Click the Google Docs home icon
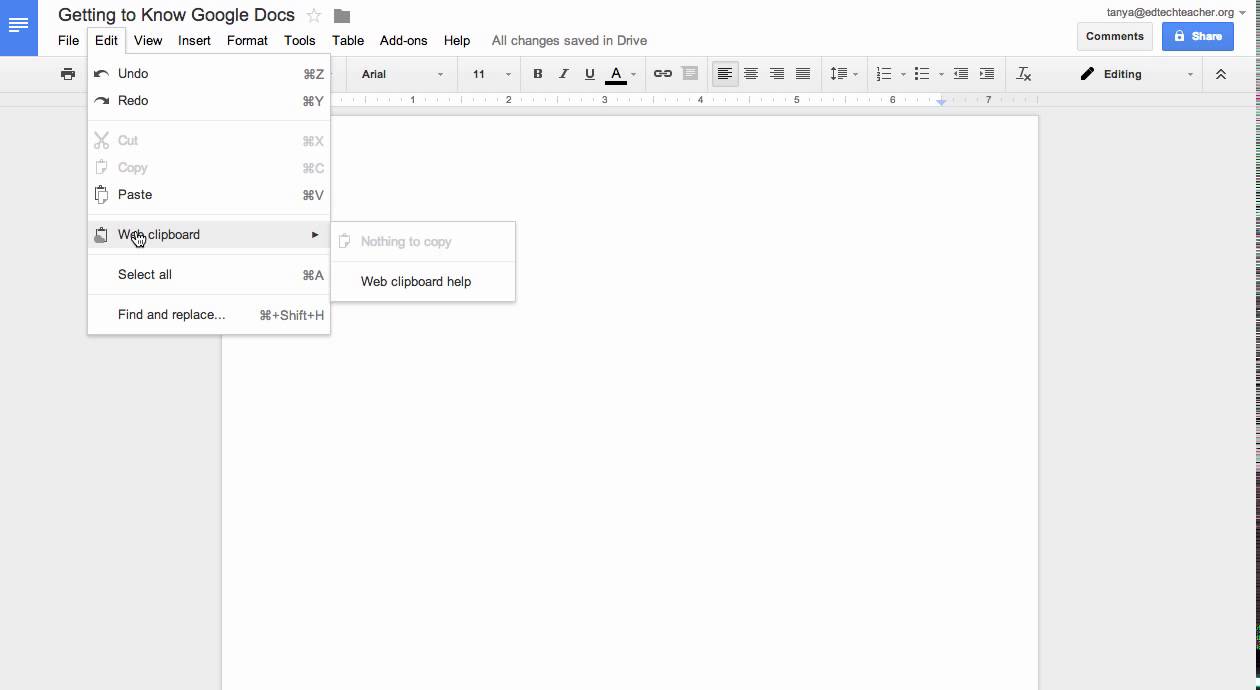Screen dimensions: 1260x690 [18, 27]
